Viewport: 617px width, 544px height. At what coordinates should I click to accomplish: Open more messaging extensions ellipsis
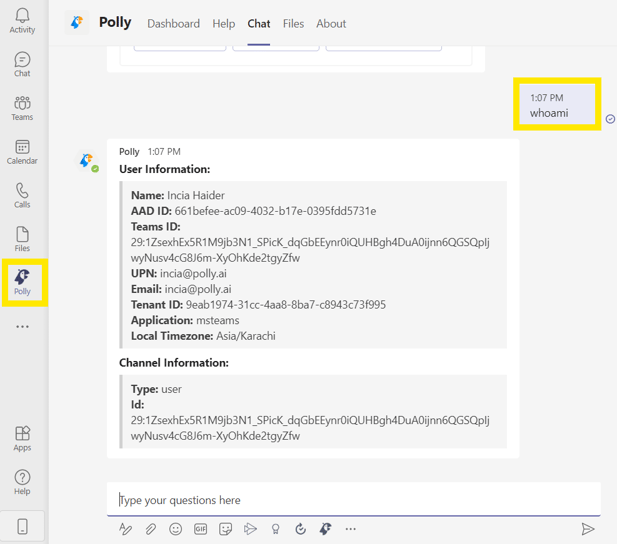tap(351, 529)
